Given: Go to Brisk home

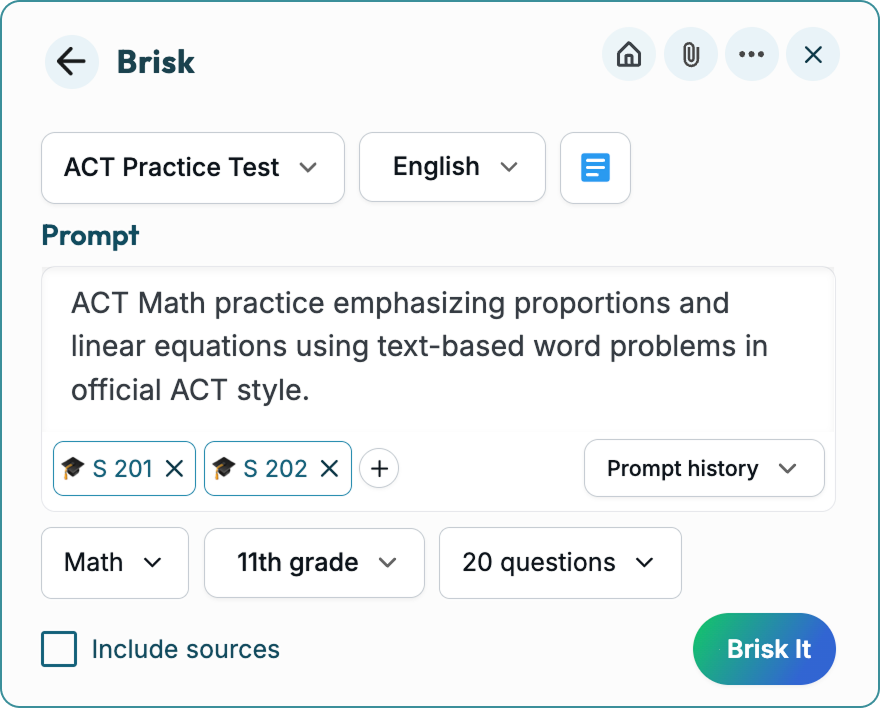Looking at the screenshot, I should tap(629, 55).
